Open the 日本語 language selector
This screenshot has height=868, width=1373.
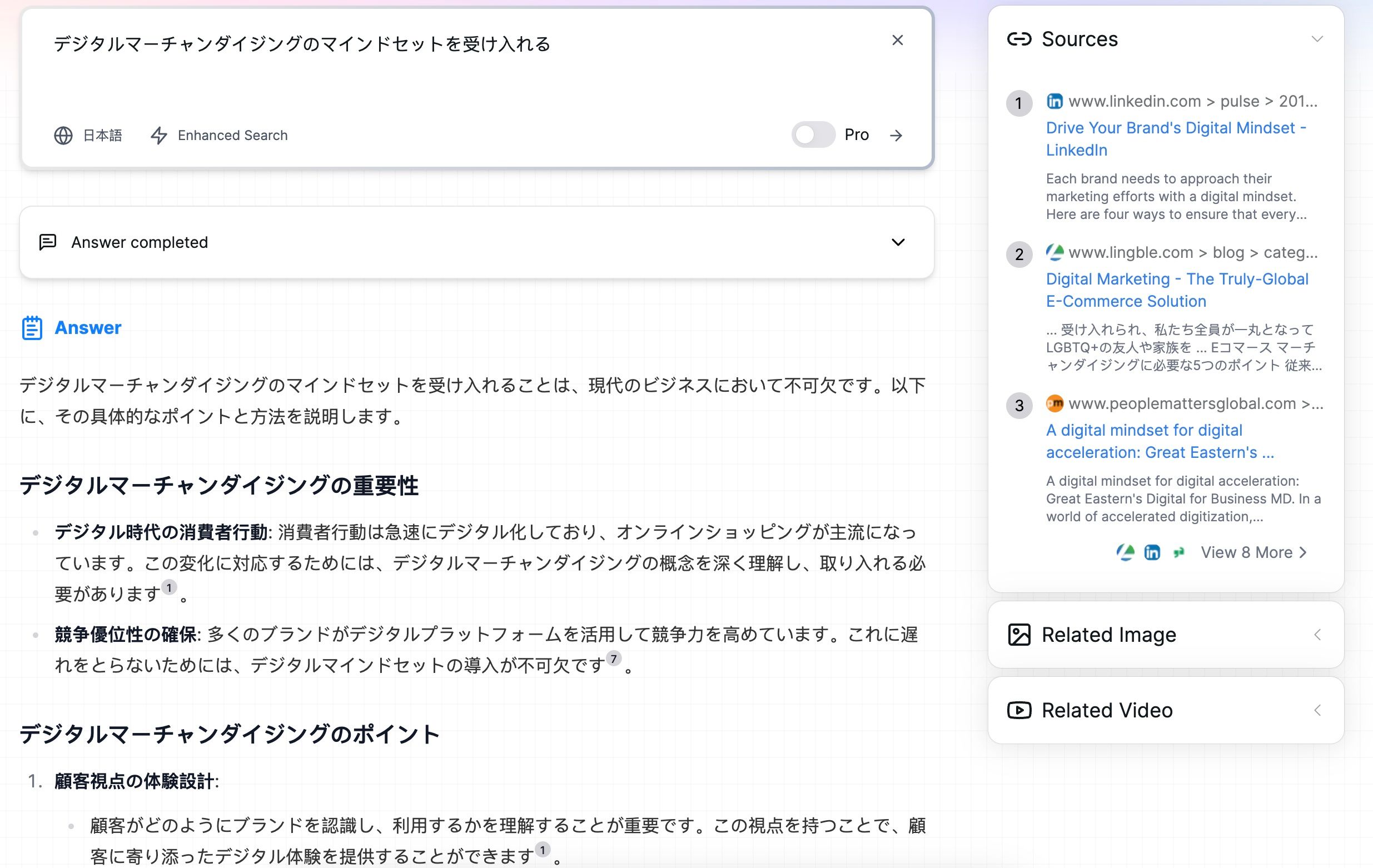pos(103,136)
